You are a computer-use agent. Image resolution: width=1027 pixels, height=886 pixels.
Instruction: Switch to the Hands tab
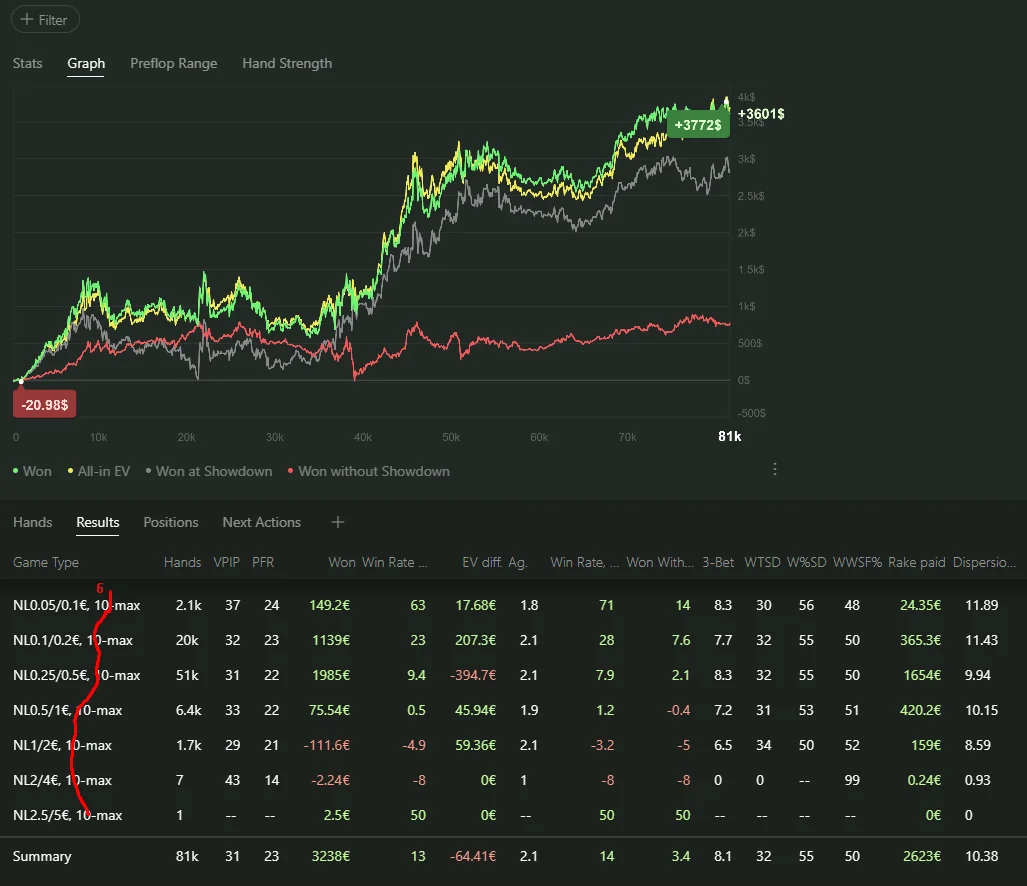tap(33, 522)
